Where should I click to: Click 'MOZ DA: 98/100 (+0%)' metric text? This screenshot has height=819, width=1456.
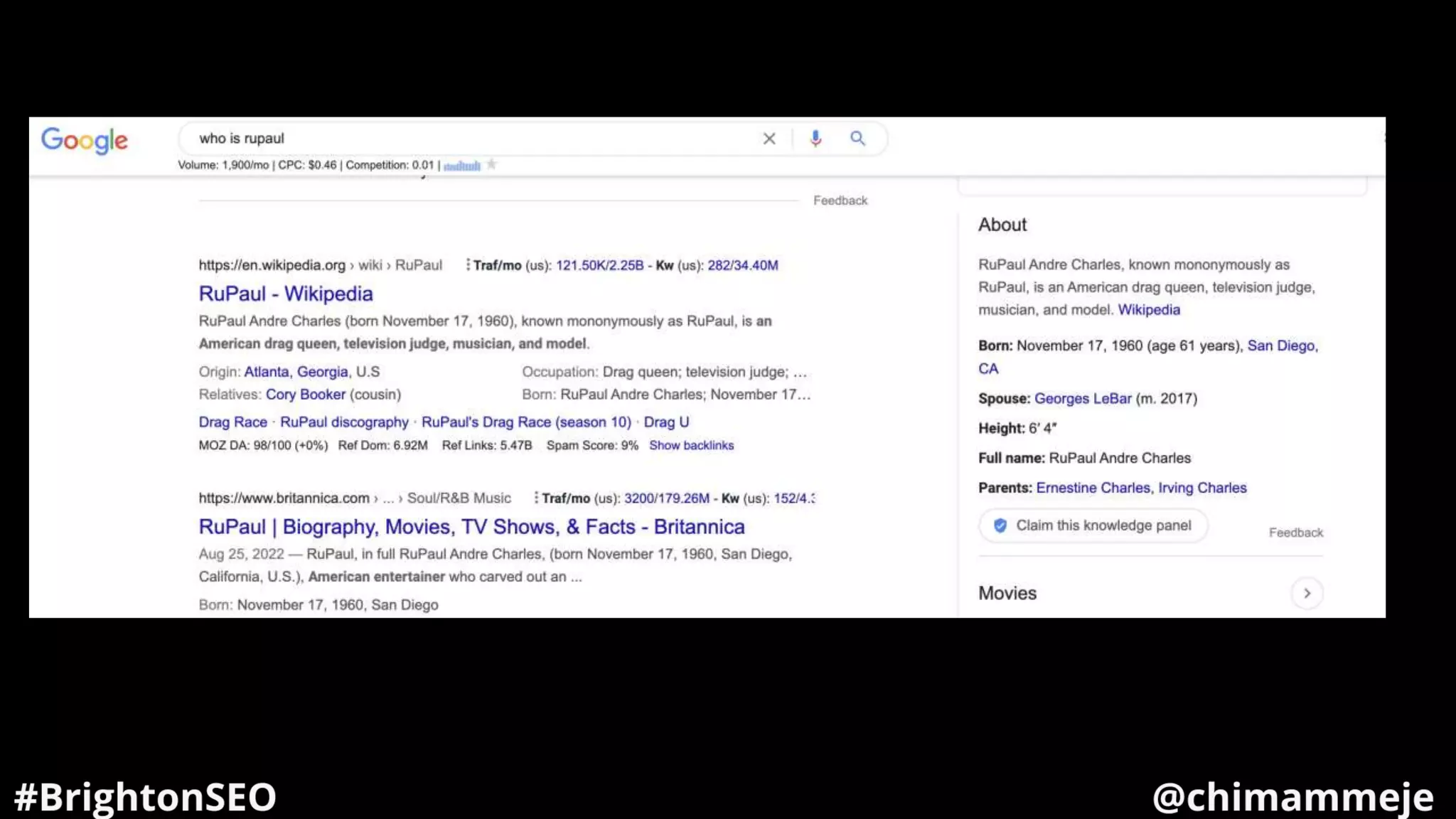pos(263,446)
